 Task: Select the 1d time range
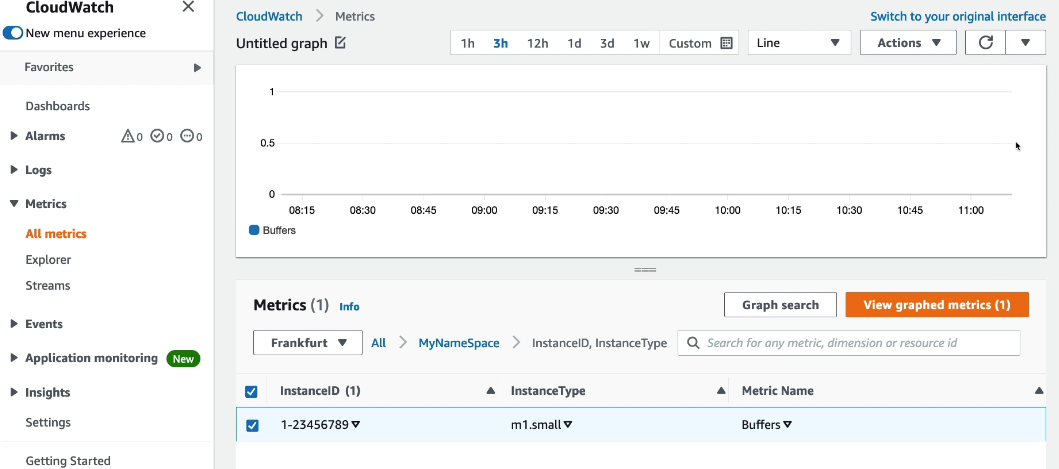point(574,43)
